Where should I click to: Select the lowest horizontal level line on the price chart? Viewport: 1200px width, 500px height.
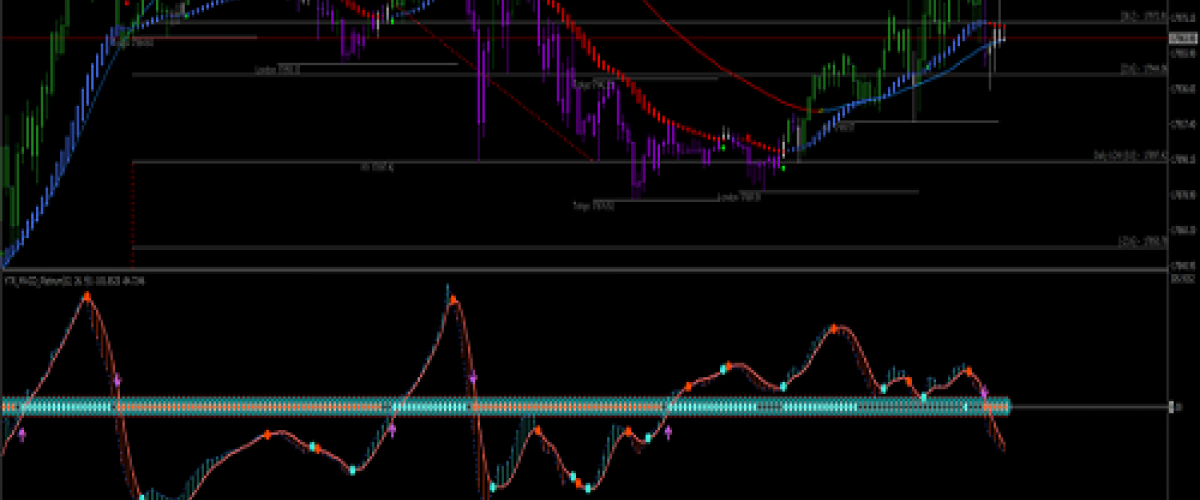point(600,247)
